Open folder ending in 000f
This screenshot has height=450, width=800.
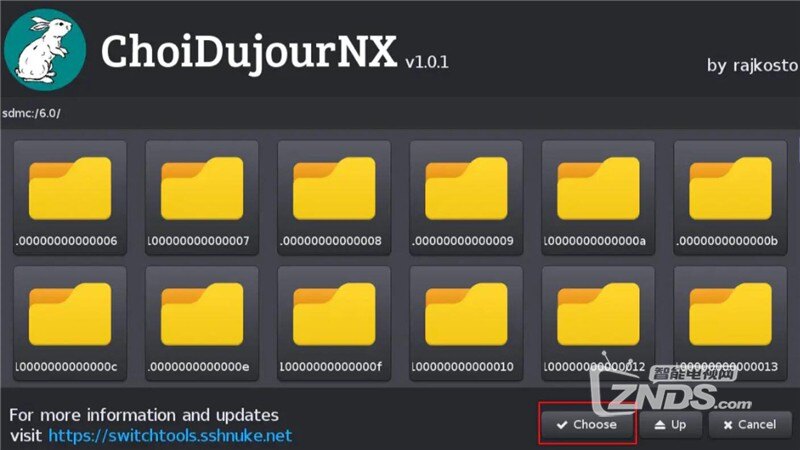pos(334,323)
